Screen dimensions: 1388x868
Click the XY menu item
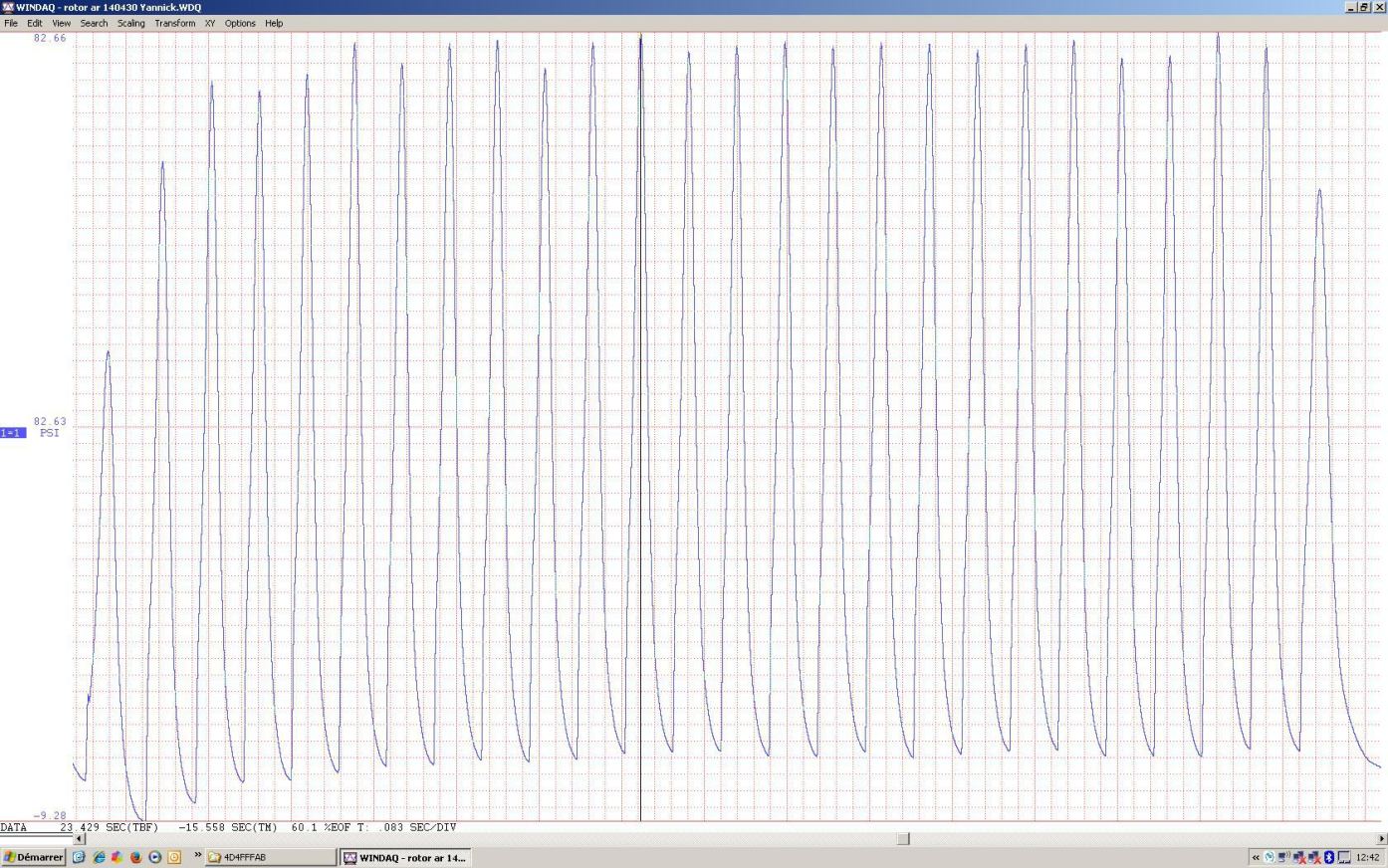209,23
